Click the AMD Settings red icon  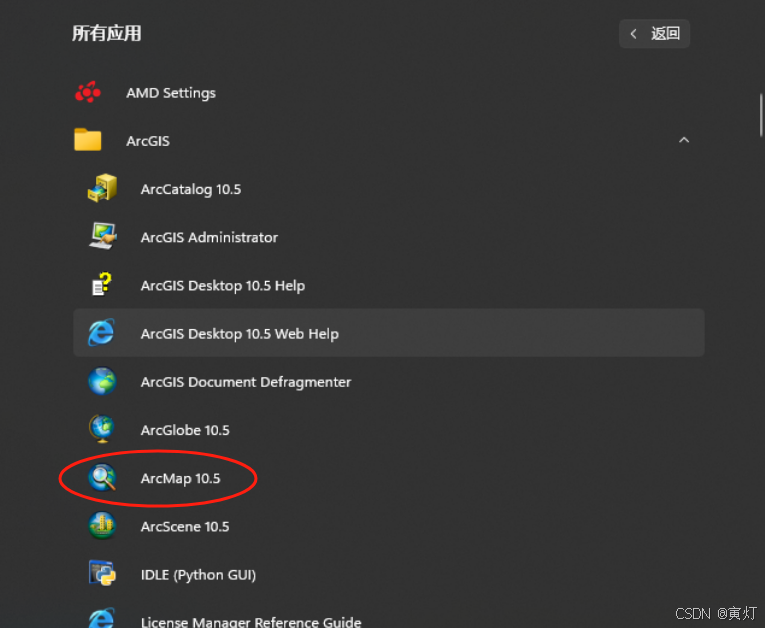click(88, 92)
